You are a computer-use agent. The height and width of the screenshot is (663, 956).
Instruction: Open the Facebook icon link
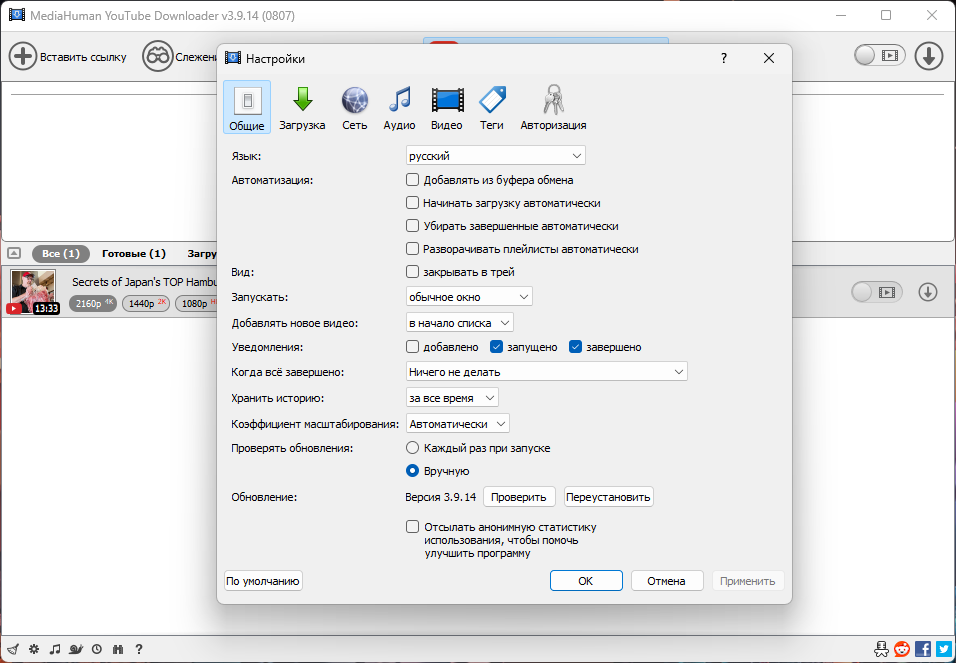(923, 648)
